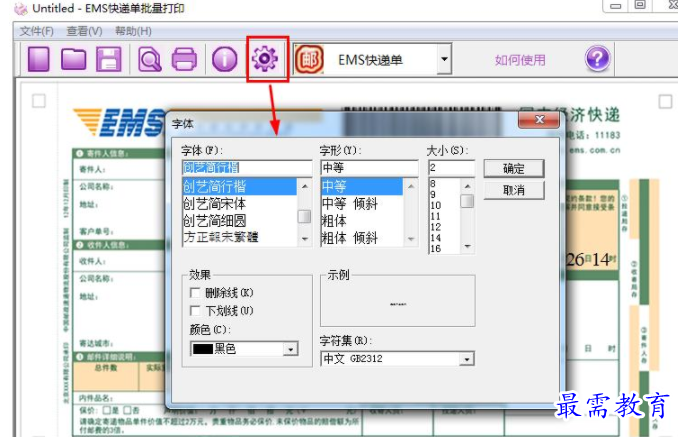Click the printer icon
678x437 pixels.
tap(184, 59)
